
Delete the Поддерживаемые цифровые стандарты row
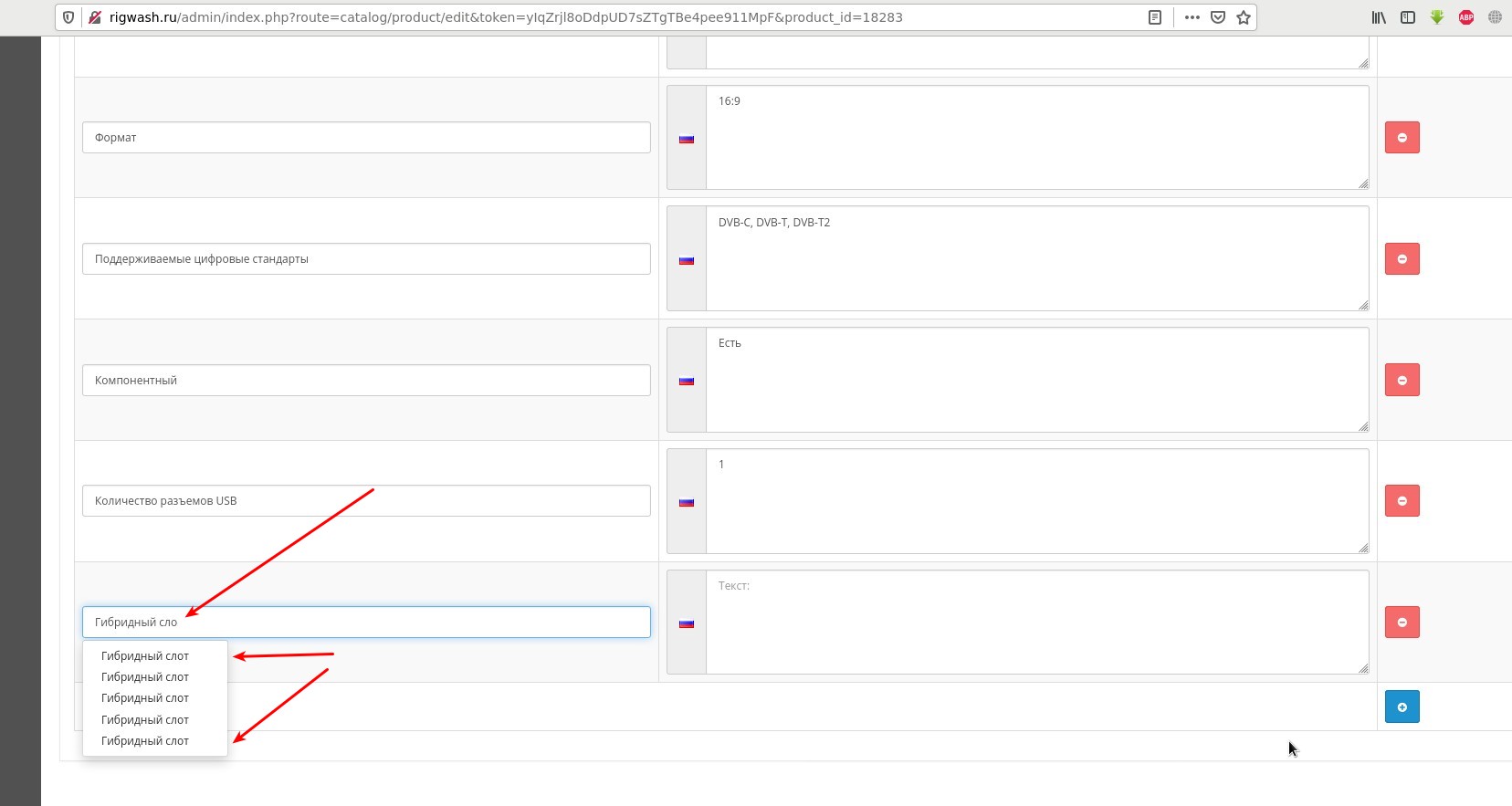[1402, 259]
